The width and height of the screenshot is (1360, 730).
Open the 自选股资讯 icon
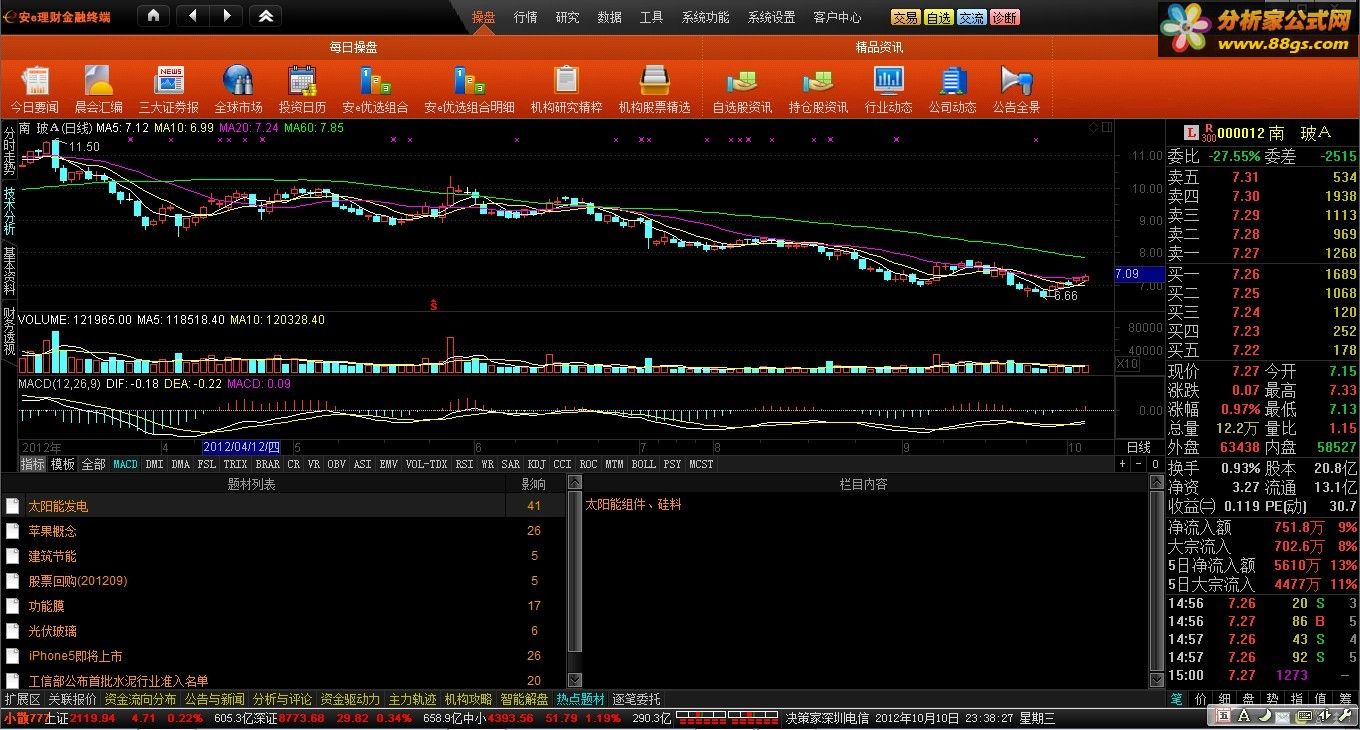(x=742, y=82)
